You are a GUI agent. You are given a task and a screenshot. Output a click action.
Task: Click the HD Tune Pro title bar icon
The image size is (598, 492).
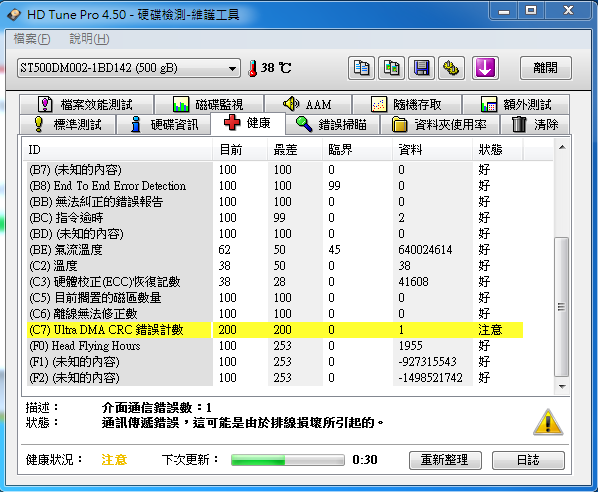point(14,15)
